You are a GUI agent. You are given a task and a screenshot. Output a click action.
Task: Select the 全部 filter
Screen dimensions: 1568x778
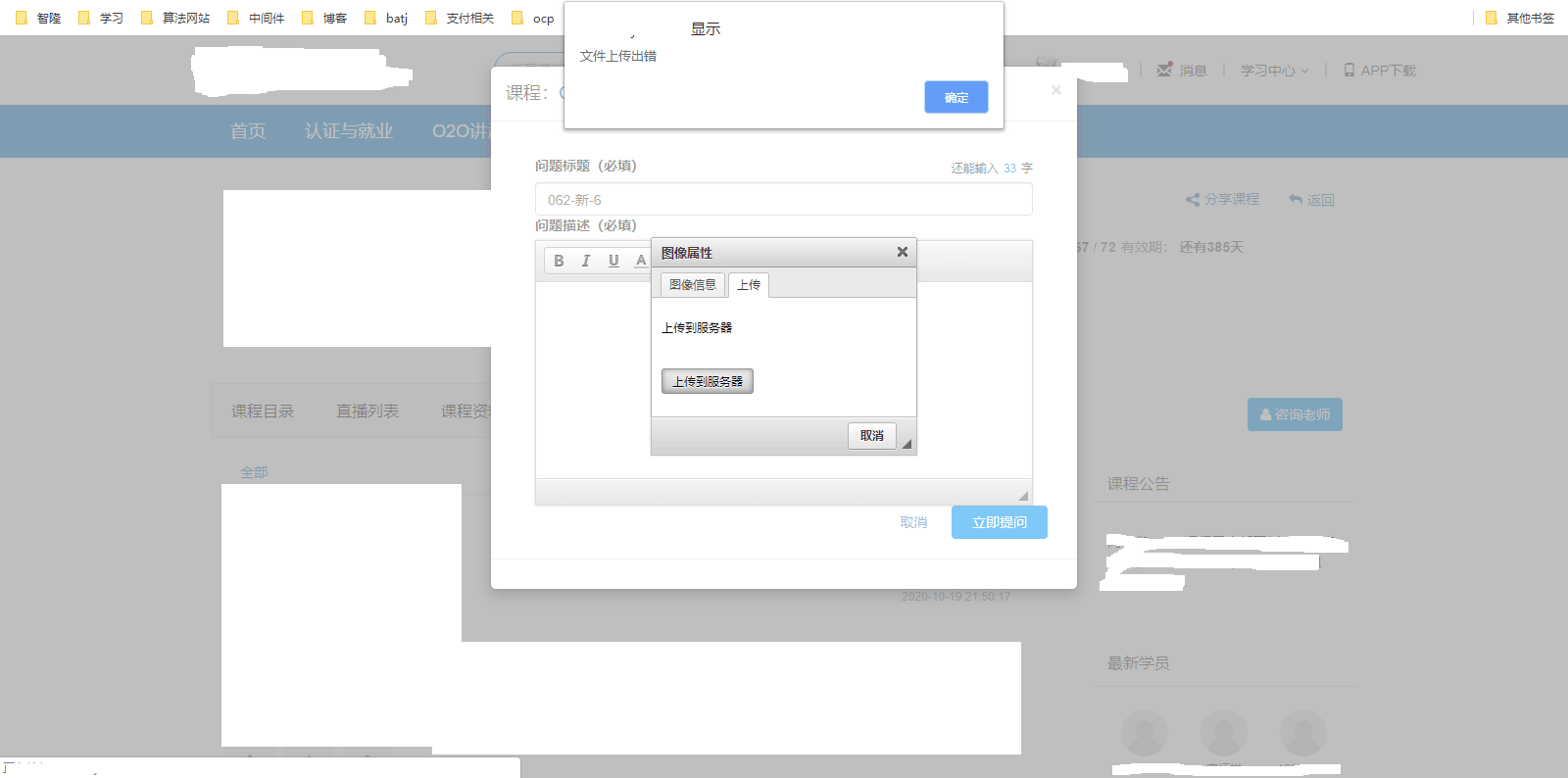click(x=254, y=471)
